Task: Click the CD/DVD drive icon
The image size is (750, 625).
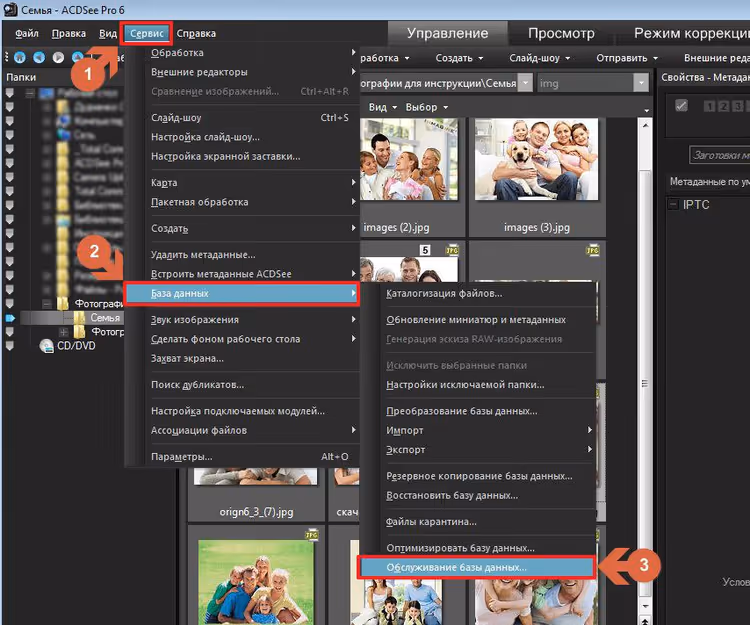Action: 46,346
